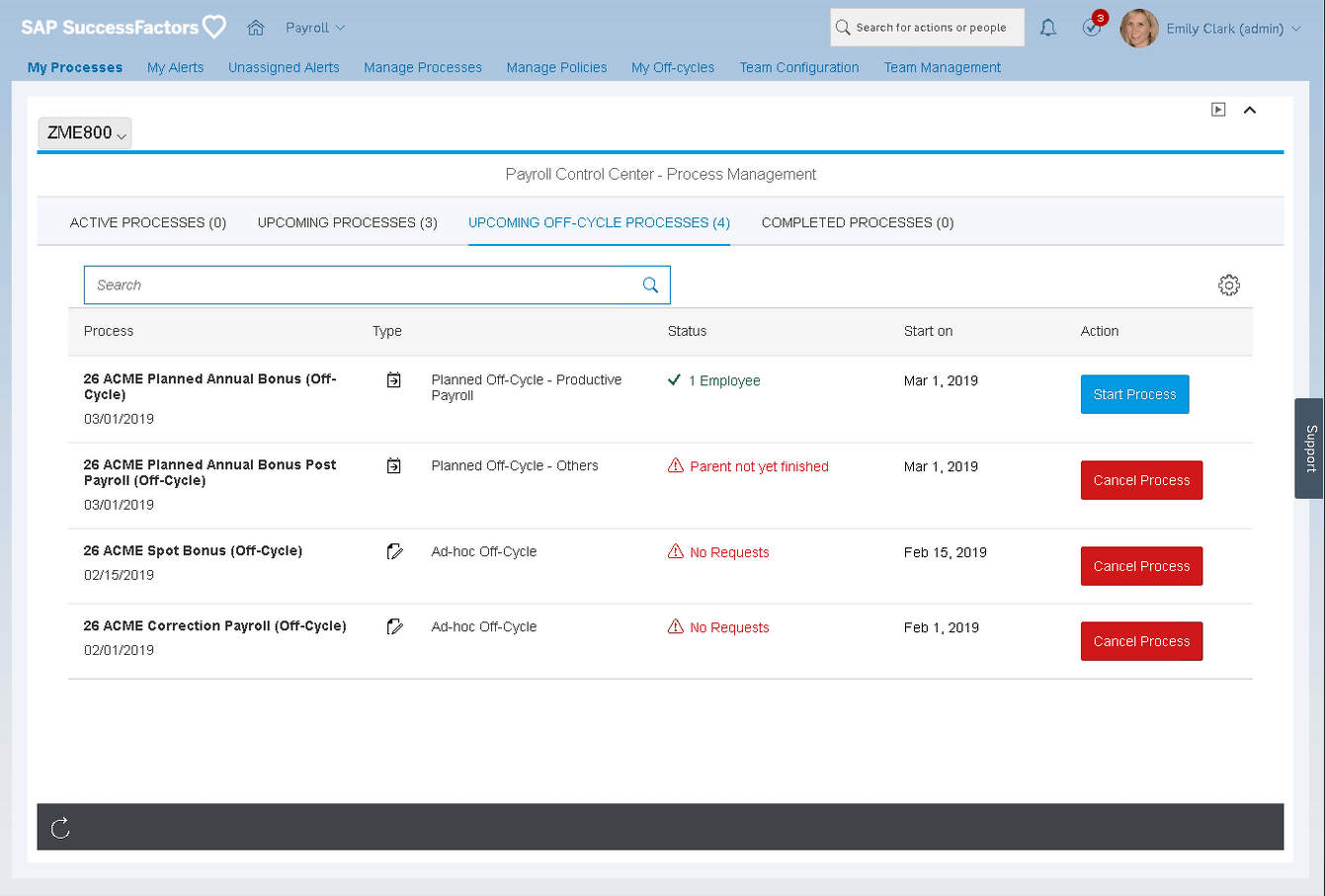Image resolution: width=1325 pixels, height=896 pixels.
Task: Open table settings via the gear icon
Action: pos(1228,285)
